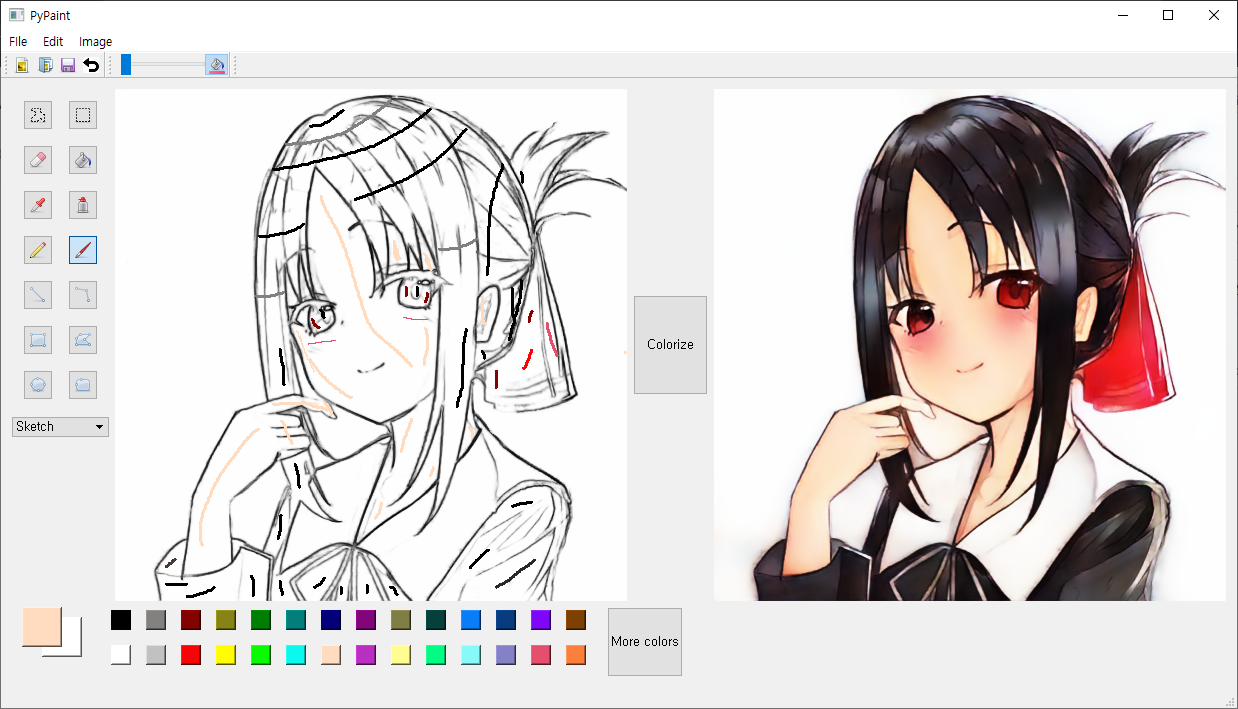This screenshot has height=709, width=1238.
Task: Pick the teal color swatch
Action: pyautogui.click(x=296, y=620)
